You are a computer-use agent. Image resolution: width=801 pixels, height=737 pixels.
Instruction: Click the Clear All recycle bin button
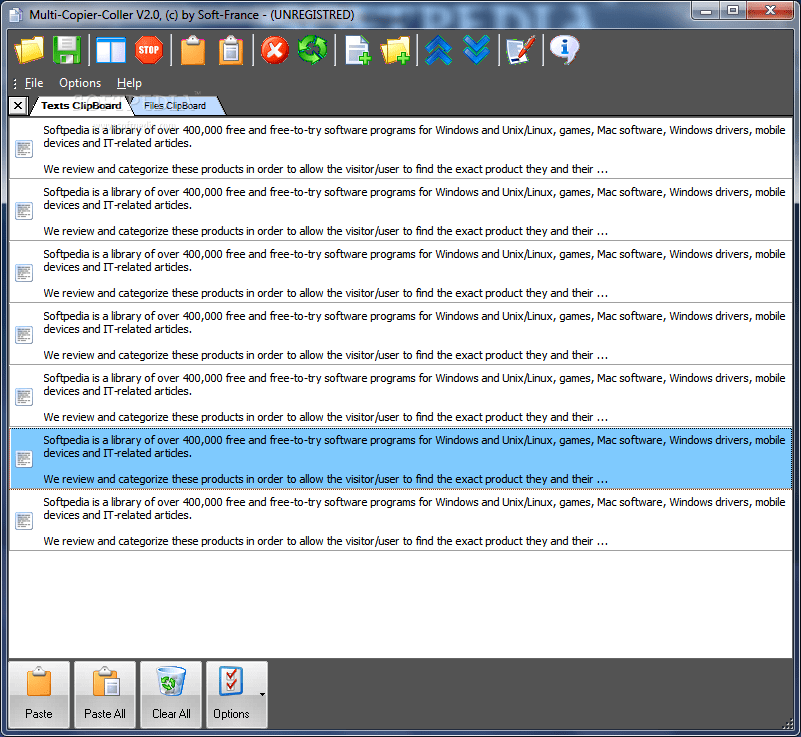[171, 695]
